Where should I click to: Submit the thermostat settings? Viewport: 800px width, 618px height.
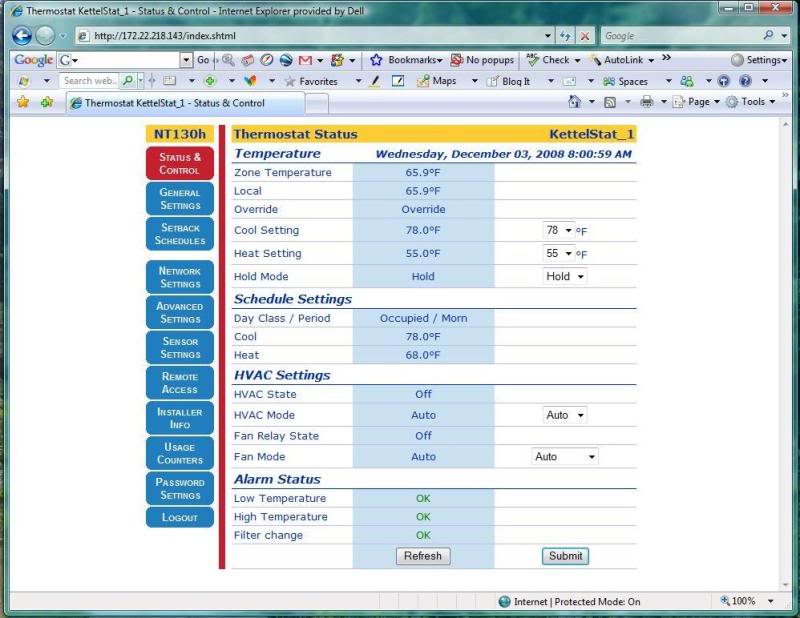pos(565,556)
